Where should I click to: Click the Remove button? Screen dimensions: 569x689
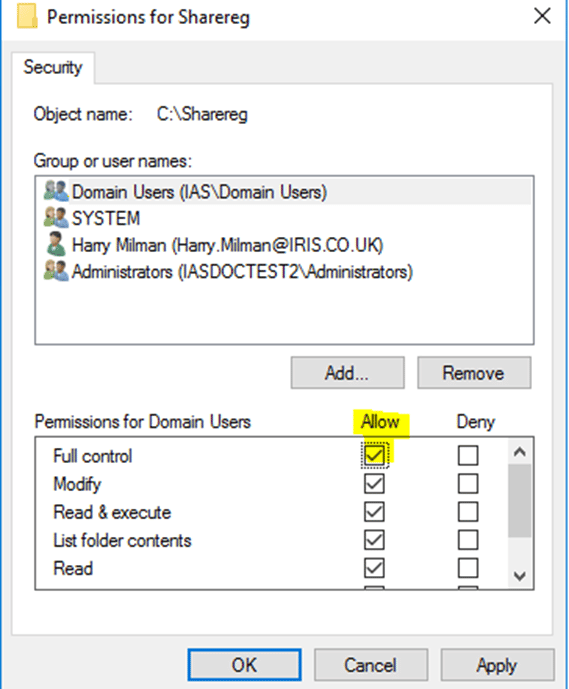(474, 373)
